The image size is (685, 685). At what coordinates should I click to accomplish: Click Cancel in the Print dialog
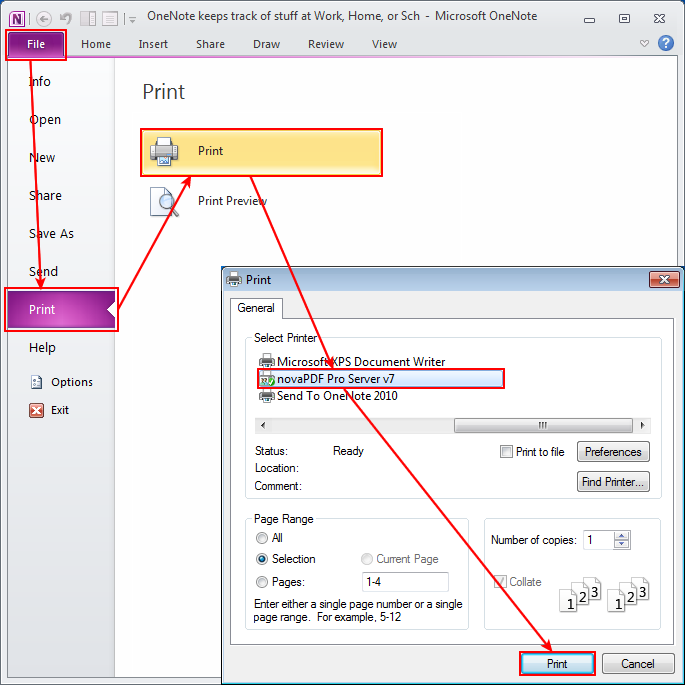coord(637,664)
